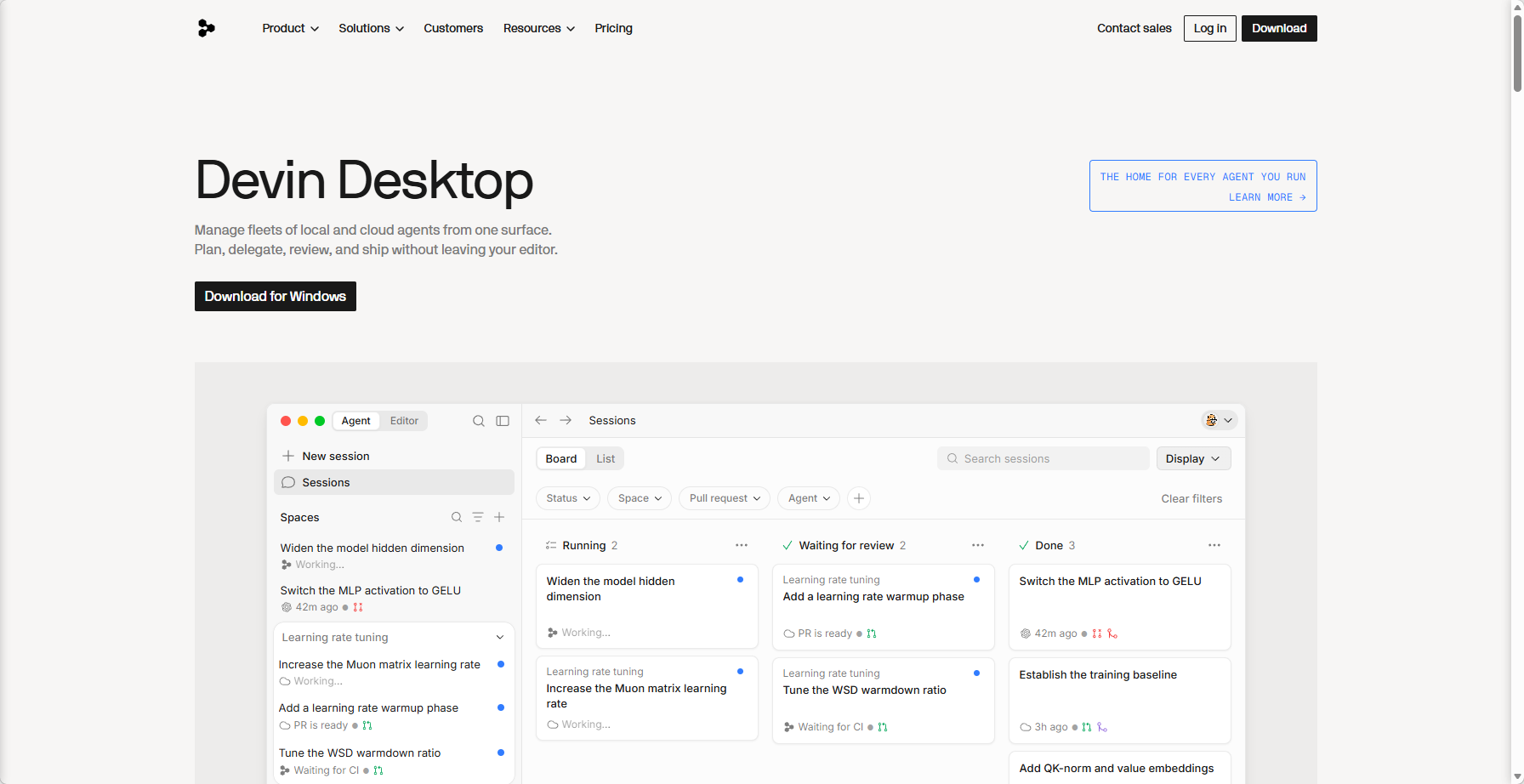Select Sessions in the sidebar
Image resolution: width=1524 pixels, height=784 pixels.
(394, 482)
